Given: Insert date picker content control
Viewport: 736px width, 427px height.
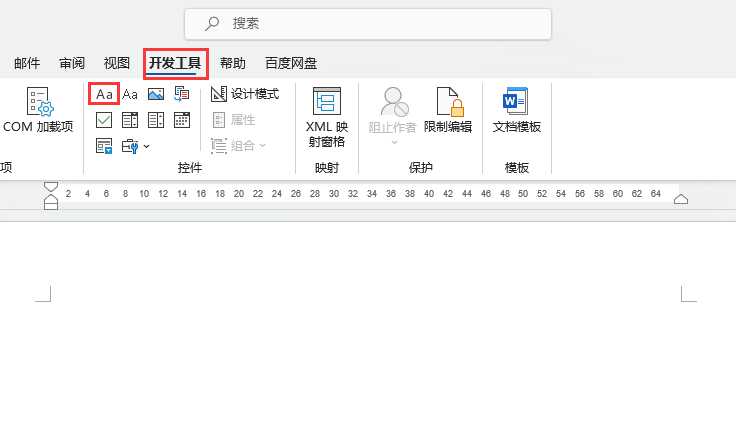Looking at the screenshot, I should pyautogui.click(x=182, y=120).
